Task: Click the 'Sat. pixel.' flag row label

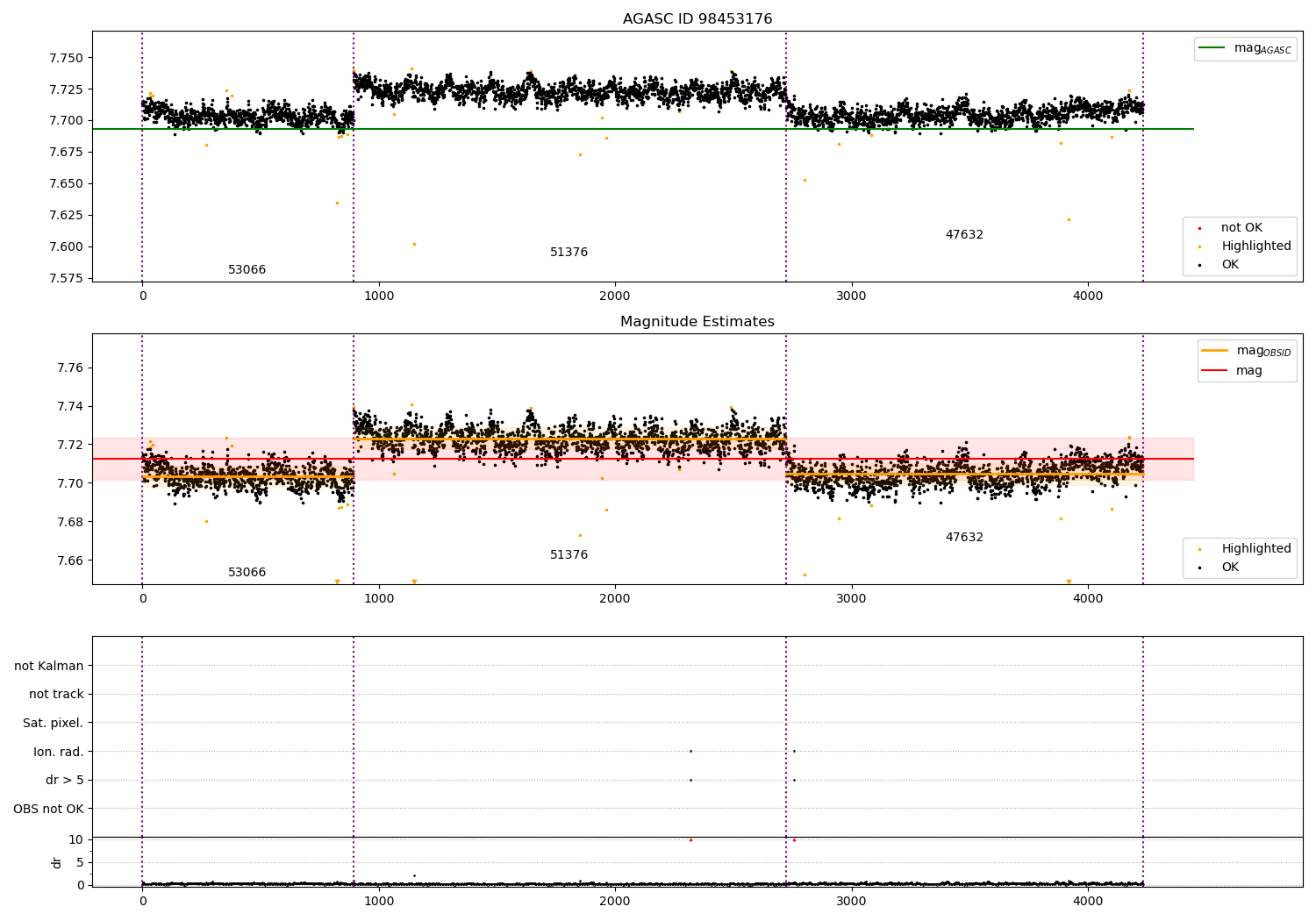Action: point(54,724)
